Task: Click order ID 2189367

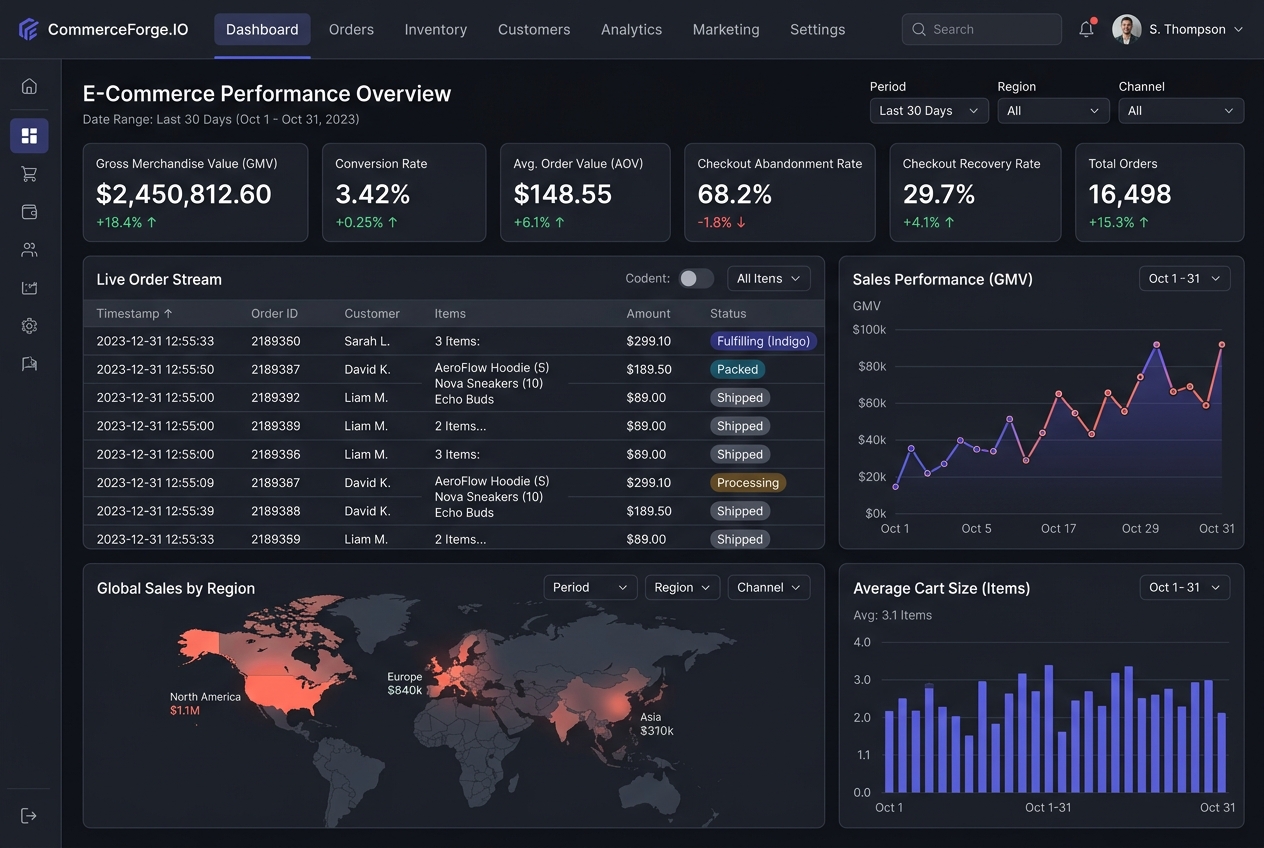Action: pyautogui.click(x=275, y=482)
